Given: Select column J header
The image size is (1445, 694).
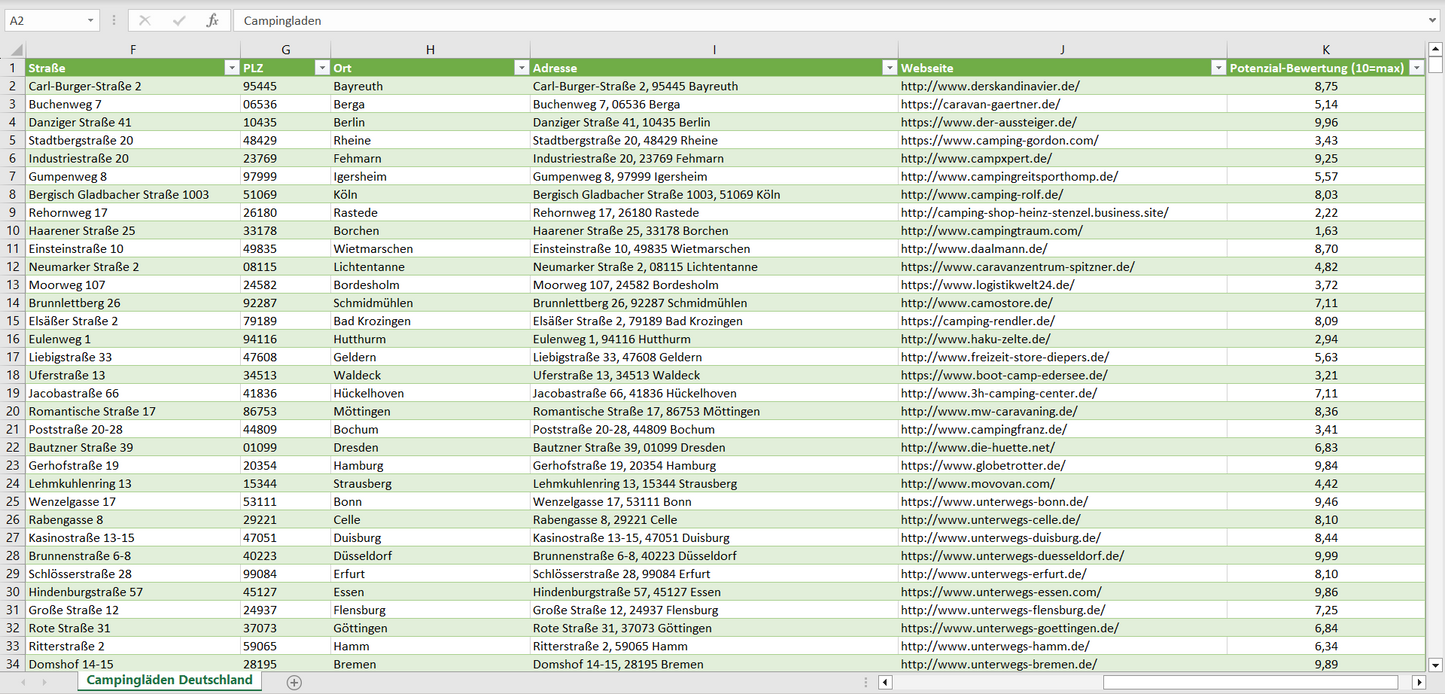Looking at the screenshot, I should coord(1062,49).
